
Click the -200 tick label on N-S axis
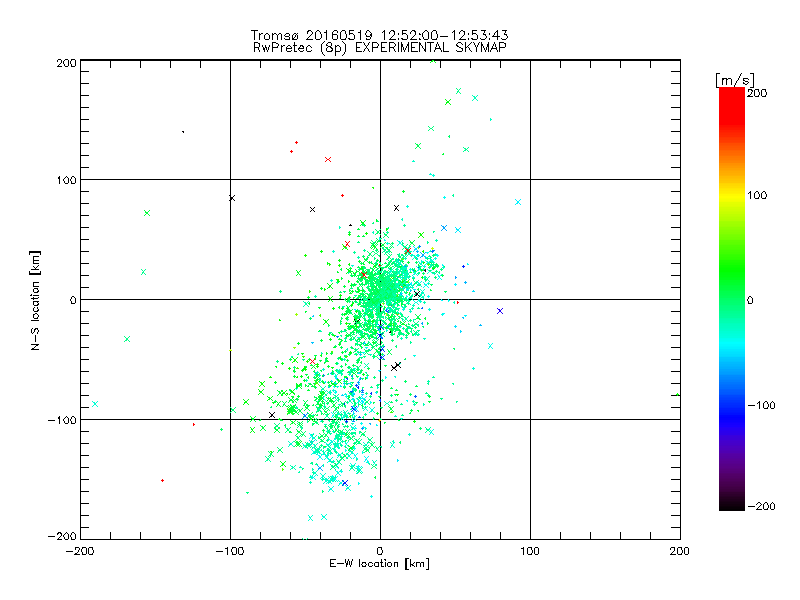click(62, 536)
